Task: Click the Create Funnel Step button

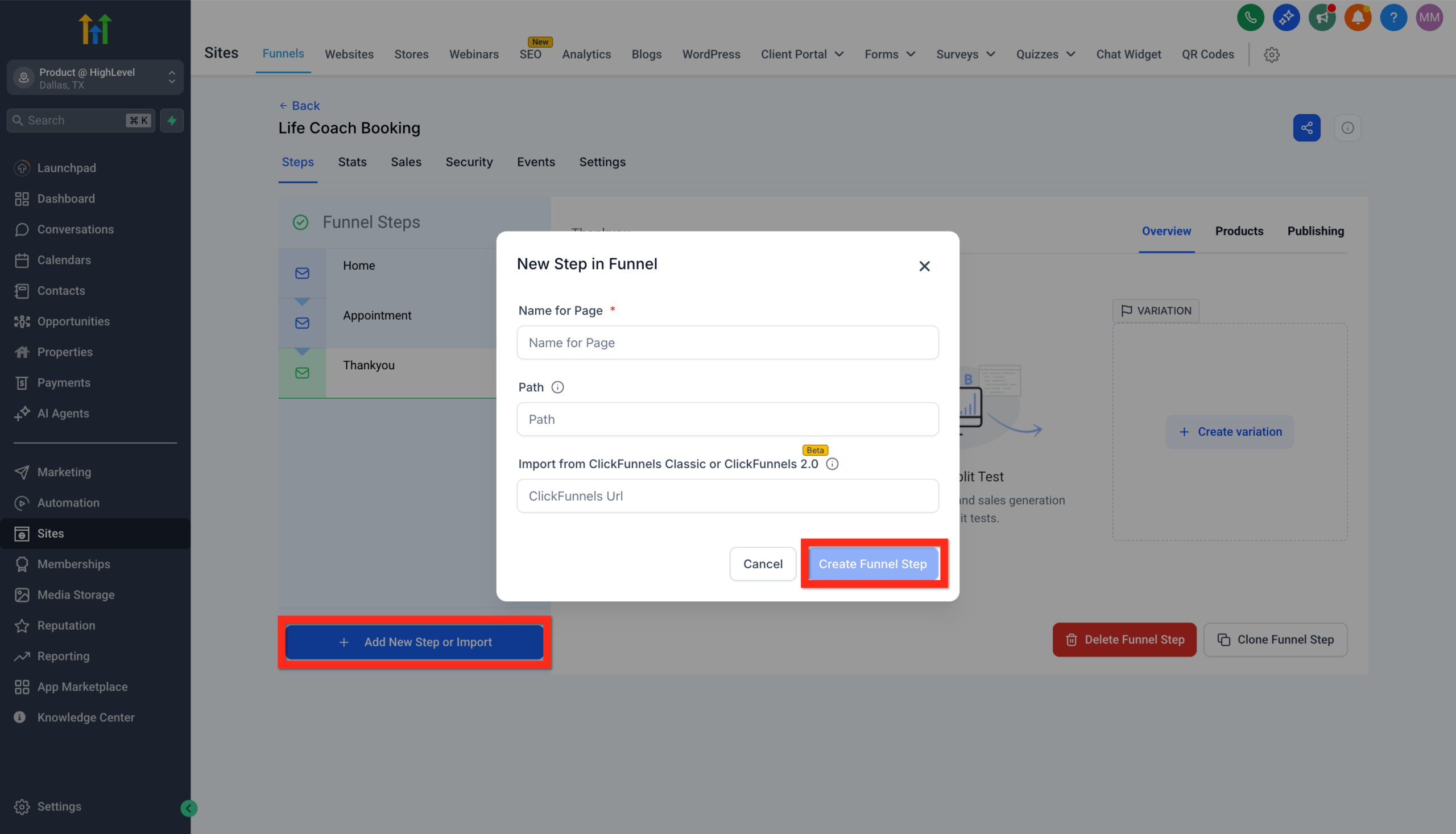Action: coord(872,564)
